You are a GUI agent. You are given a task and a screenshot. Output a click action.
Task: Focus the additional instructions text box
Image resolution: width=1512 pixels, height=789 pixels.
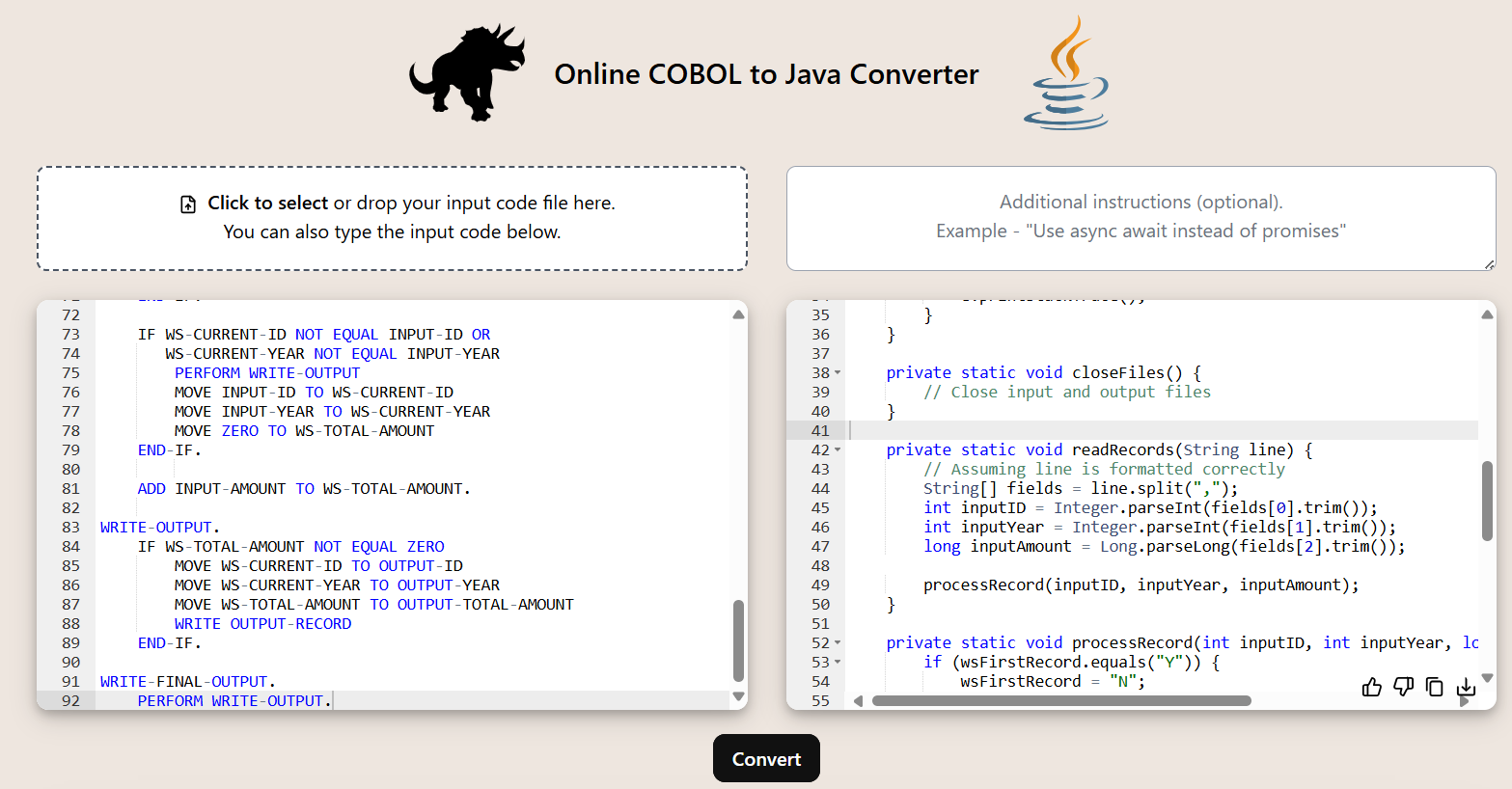(1141, 218)
